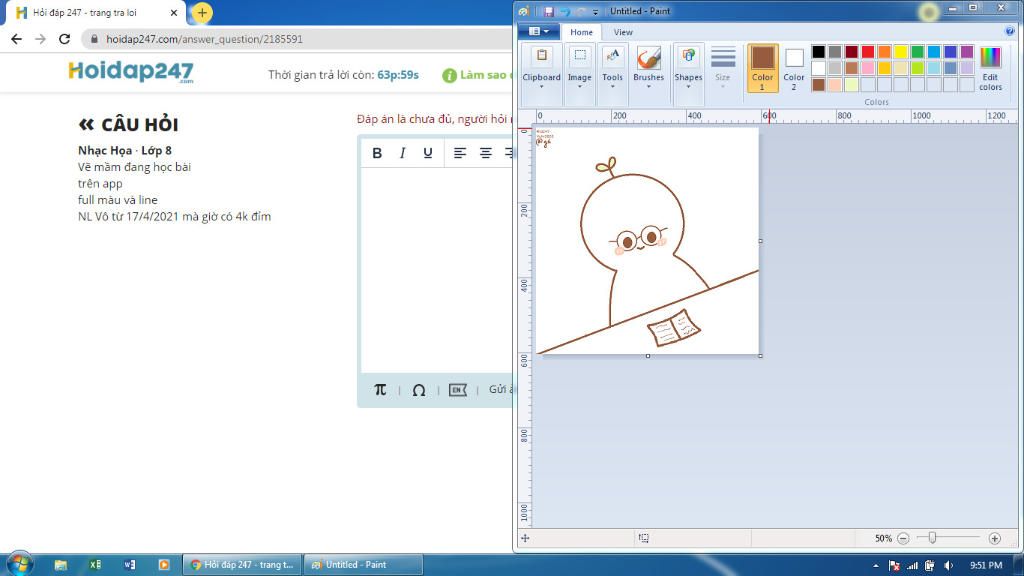Viewport: 1024px width, 576px height.
Task: Align text center in the editor
Action: [485, 153]
